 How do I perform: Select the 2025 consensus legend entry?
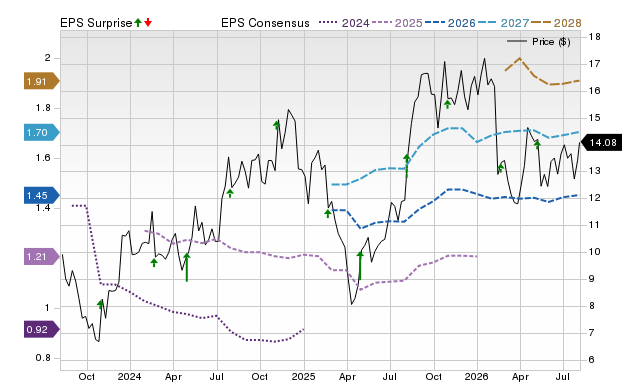pos(397,23)
